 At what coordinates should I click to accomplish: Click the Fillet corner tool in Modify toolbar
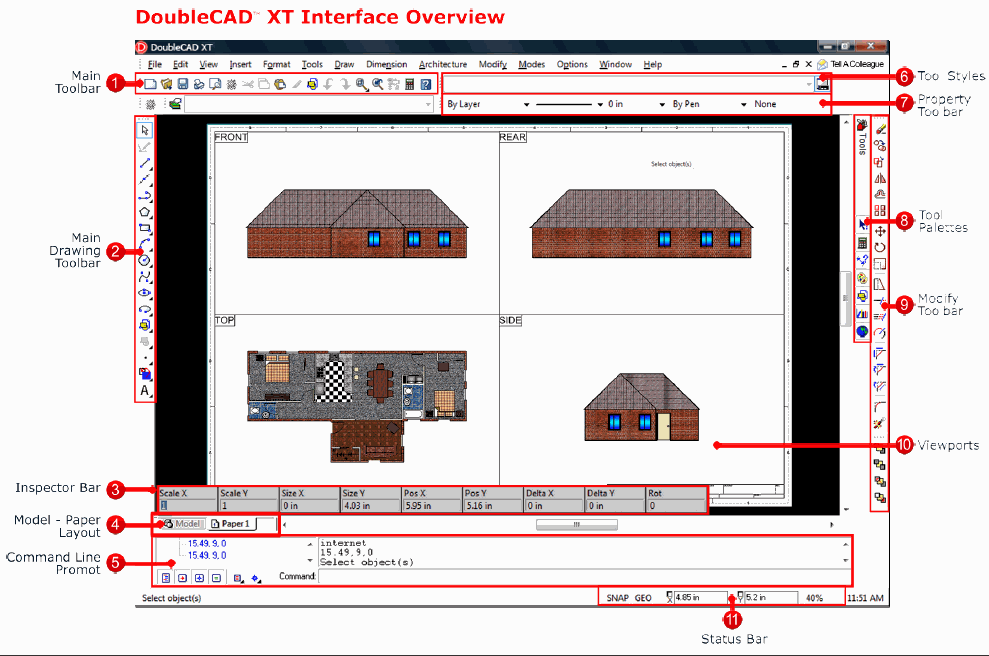click(880, 407)
